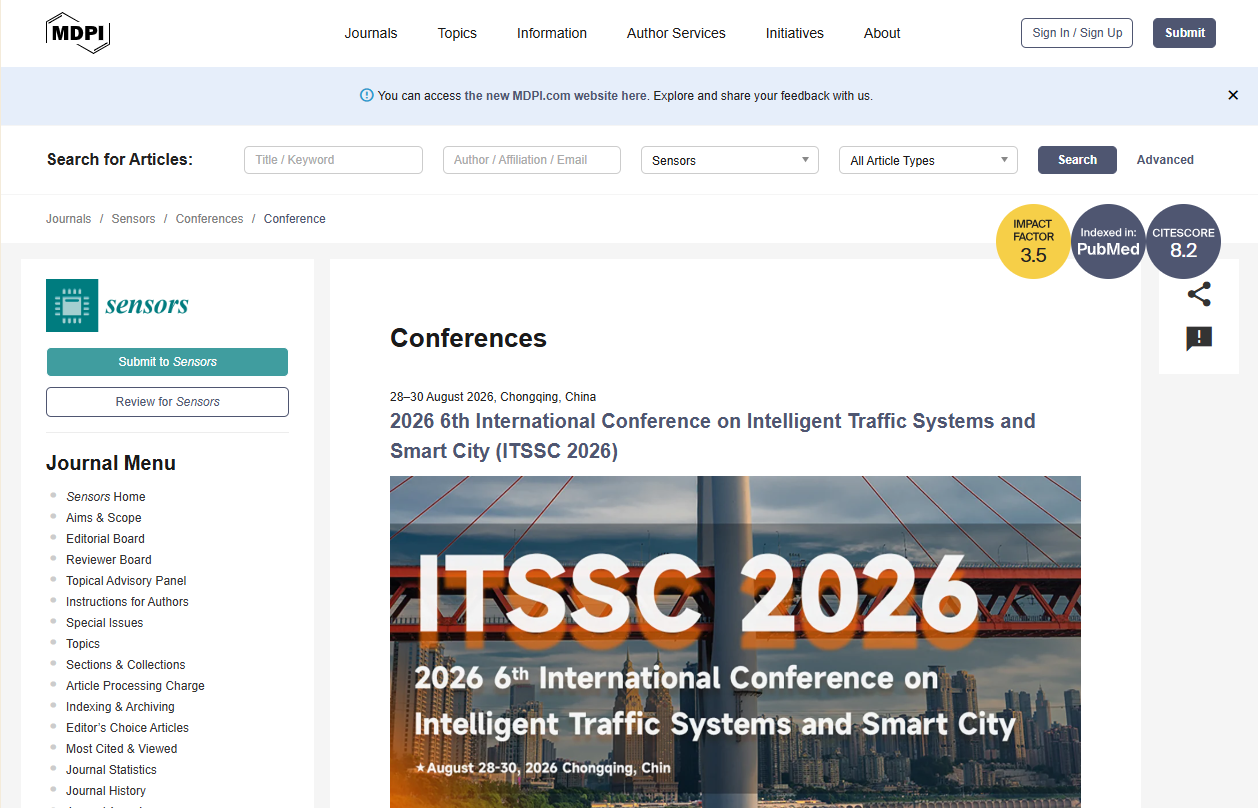
Task: Click the Submit to Sensors button
Action: coord(167,362)
